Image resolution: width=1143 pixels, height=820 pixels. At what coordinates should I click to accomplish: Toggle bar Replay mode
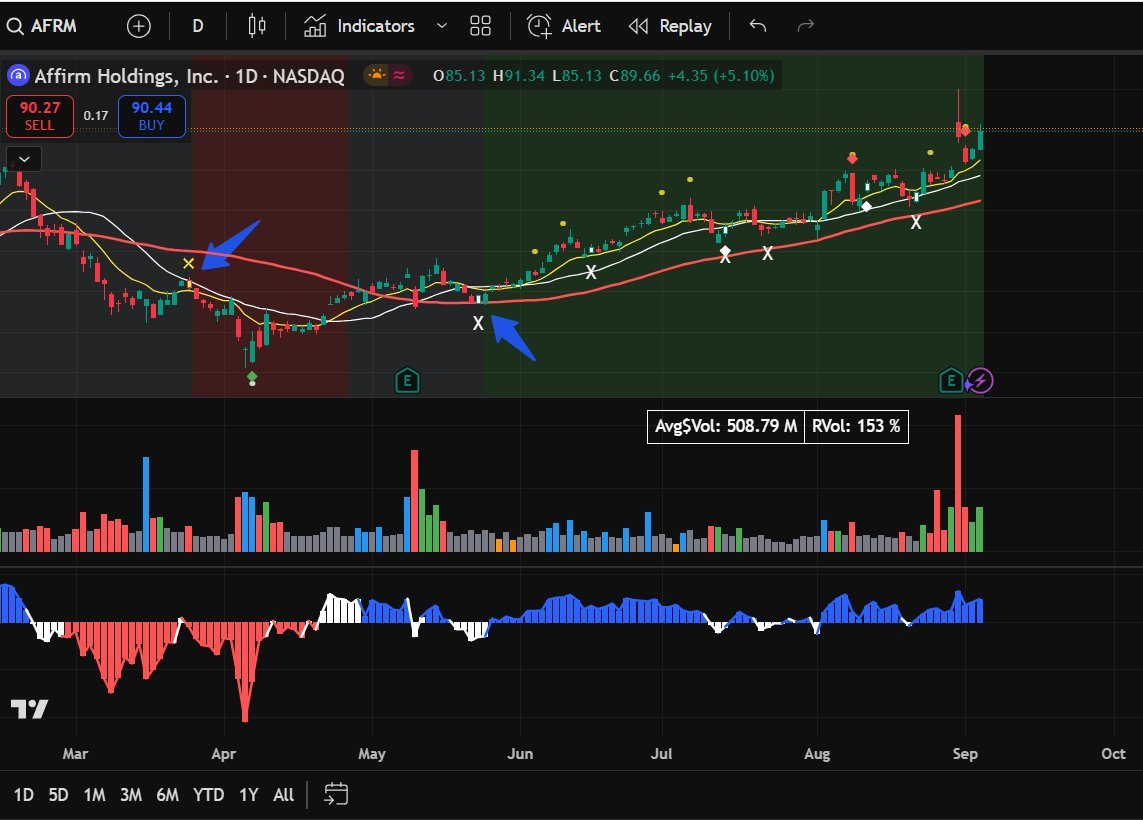click(670, 26)
